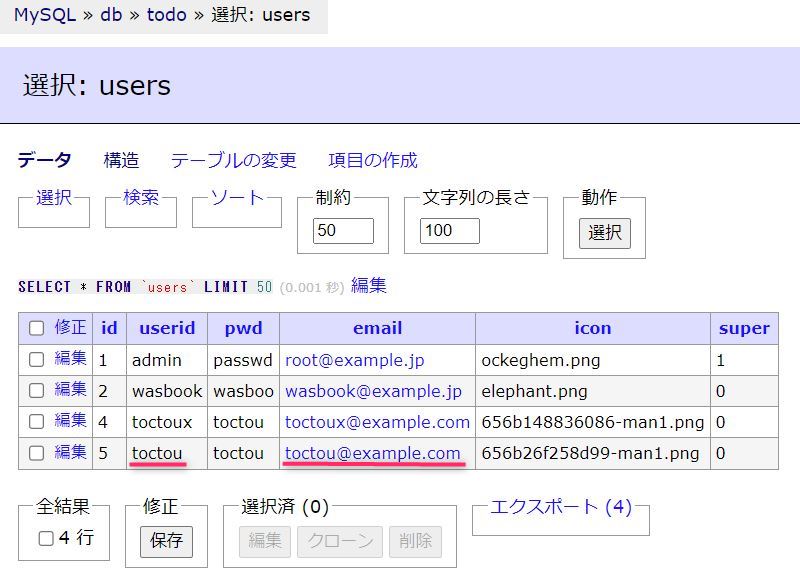Open root@example.jp email link
Viewport: 800px width, 574px height.
355,360
